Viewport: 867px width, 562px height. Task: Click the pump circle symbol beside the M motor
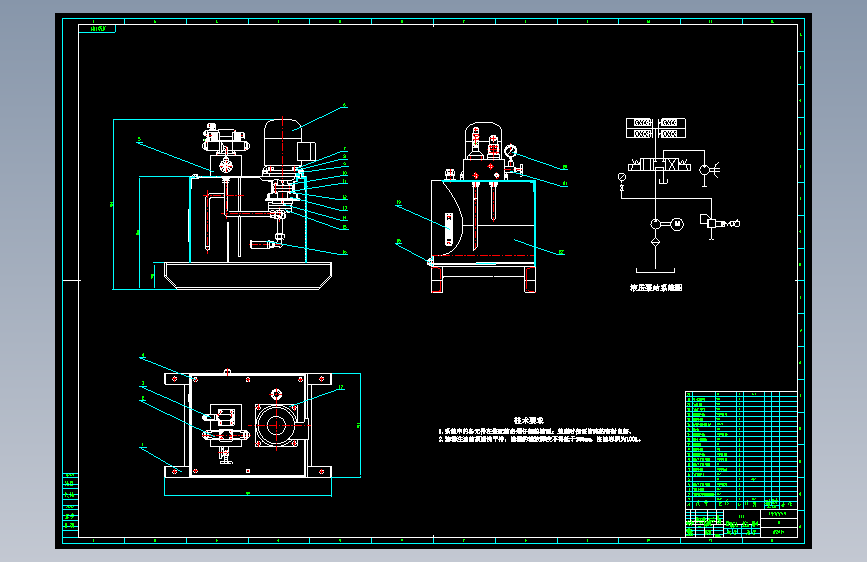tap(656, 224)
